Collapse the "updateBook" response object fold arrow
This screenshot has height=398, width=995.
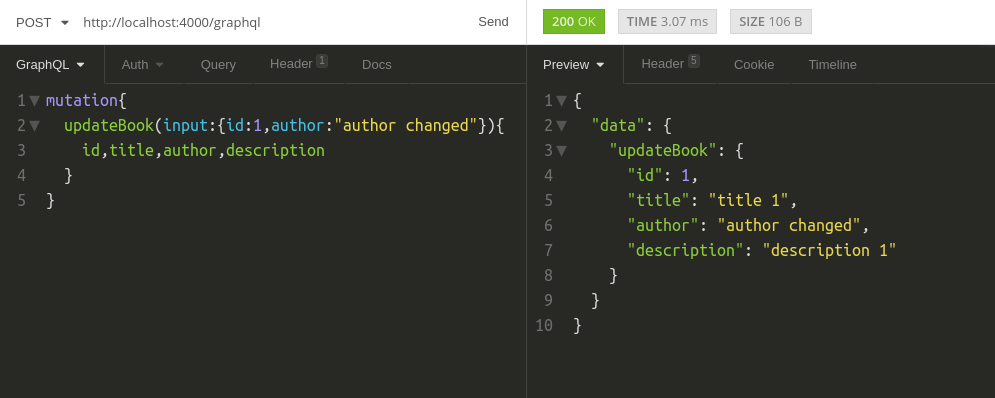click(561, 150)
